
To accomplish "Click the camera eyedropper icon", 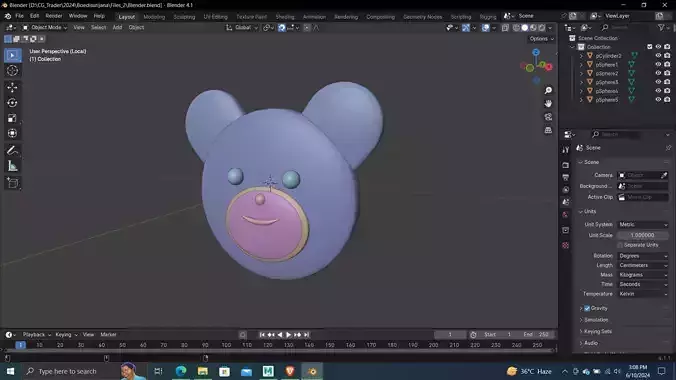I will [664, 175].
